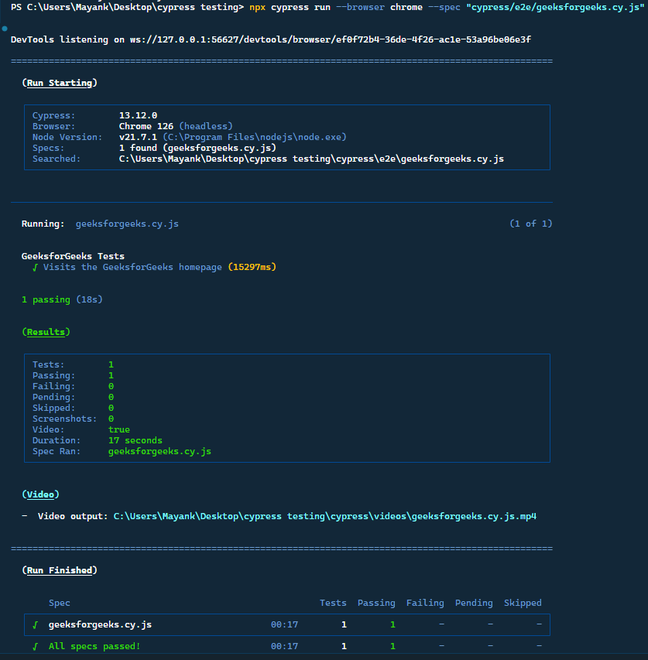Click the Failing column header
This screenshot has height=660, width=648.
click(425, 603)
